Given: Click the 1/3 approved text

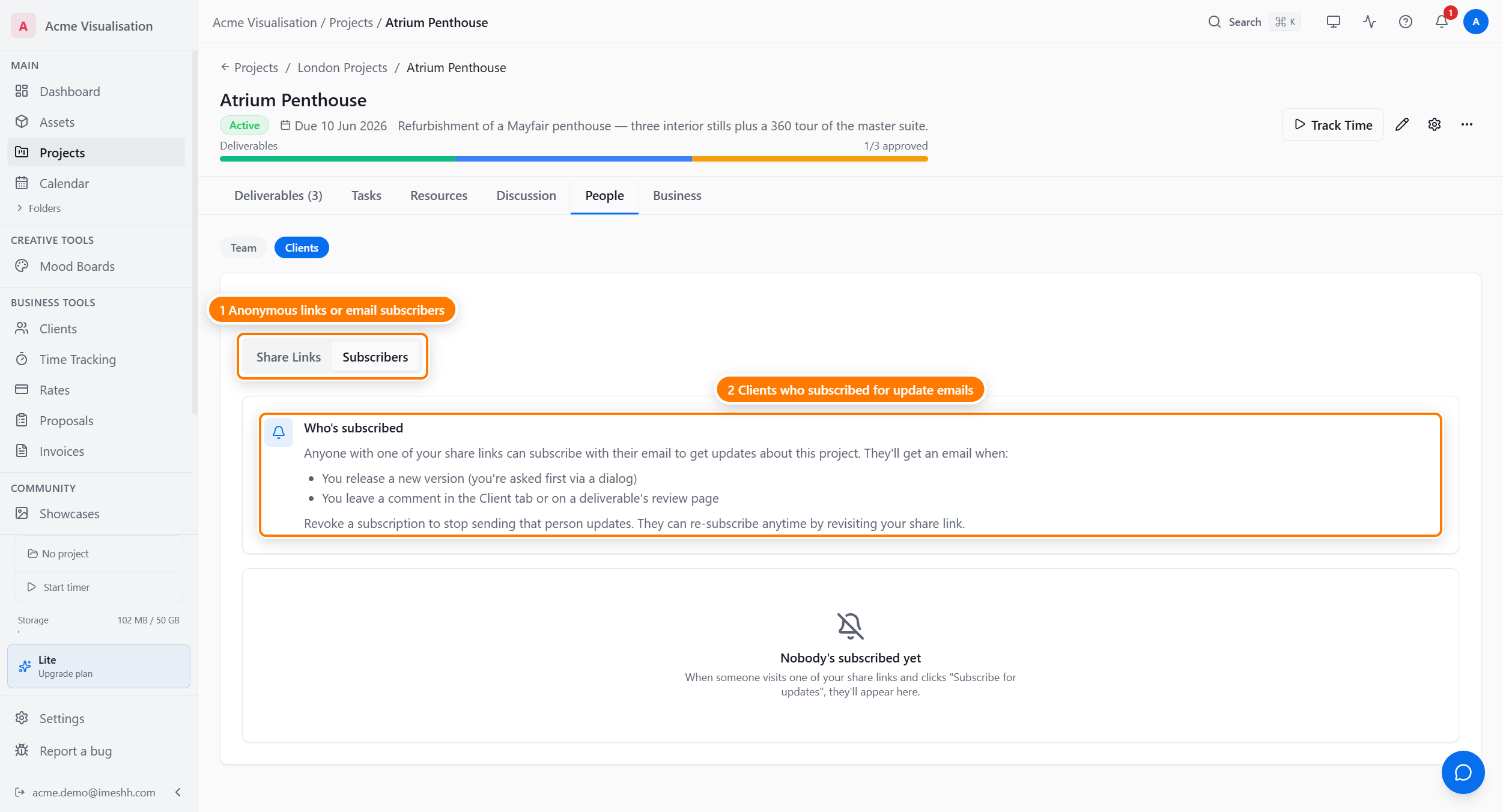Looking at the screenshot, I should coord(896,146).
